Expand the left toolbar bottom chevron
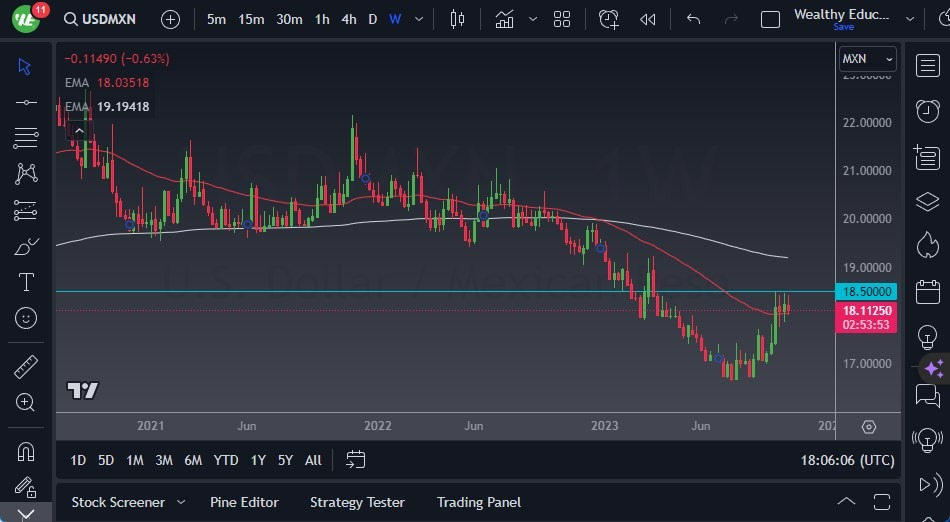The image size is (950, 522). click(x=25, y=514)
